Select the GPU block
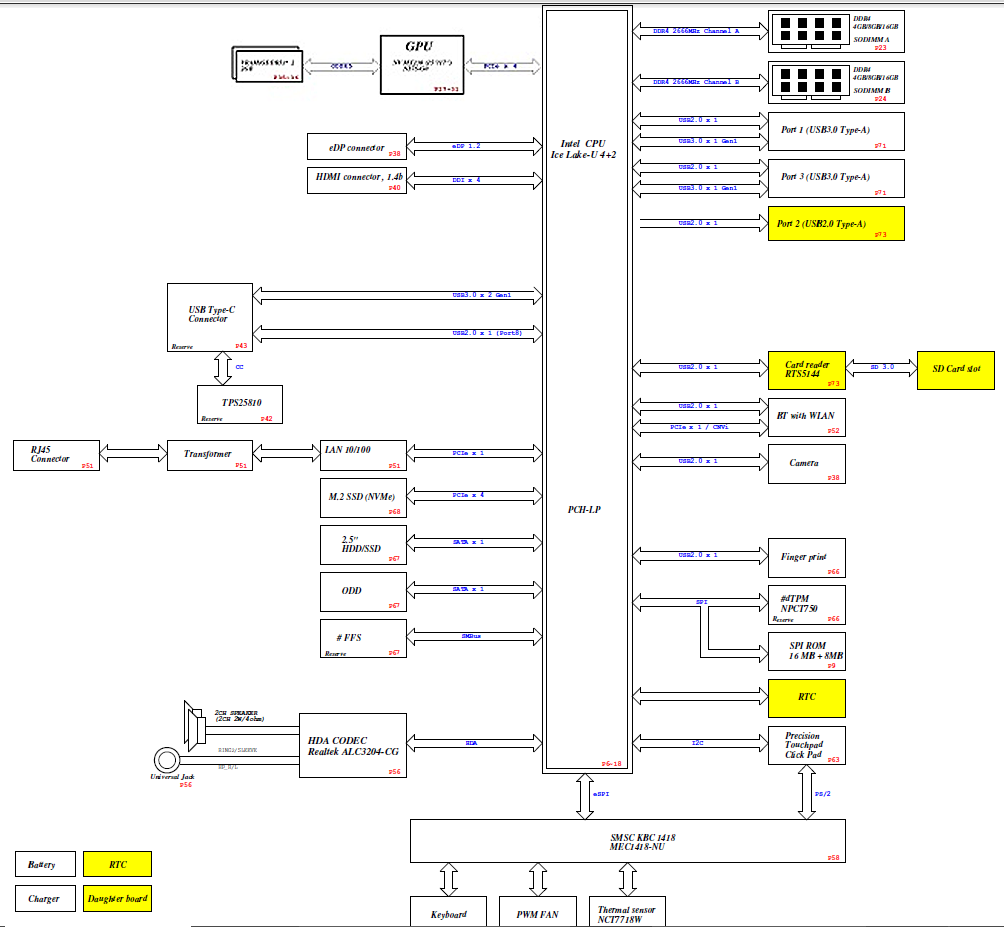The image size is (1004, 927). click(x=422, y=64)
